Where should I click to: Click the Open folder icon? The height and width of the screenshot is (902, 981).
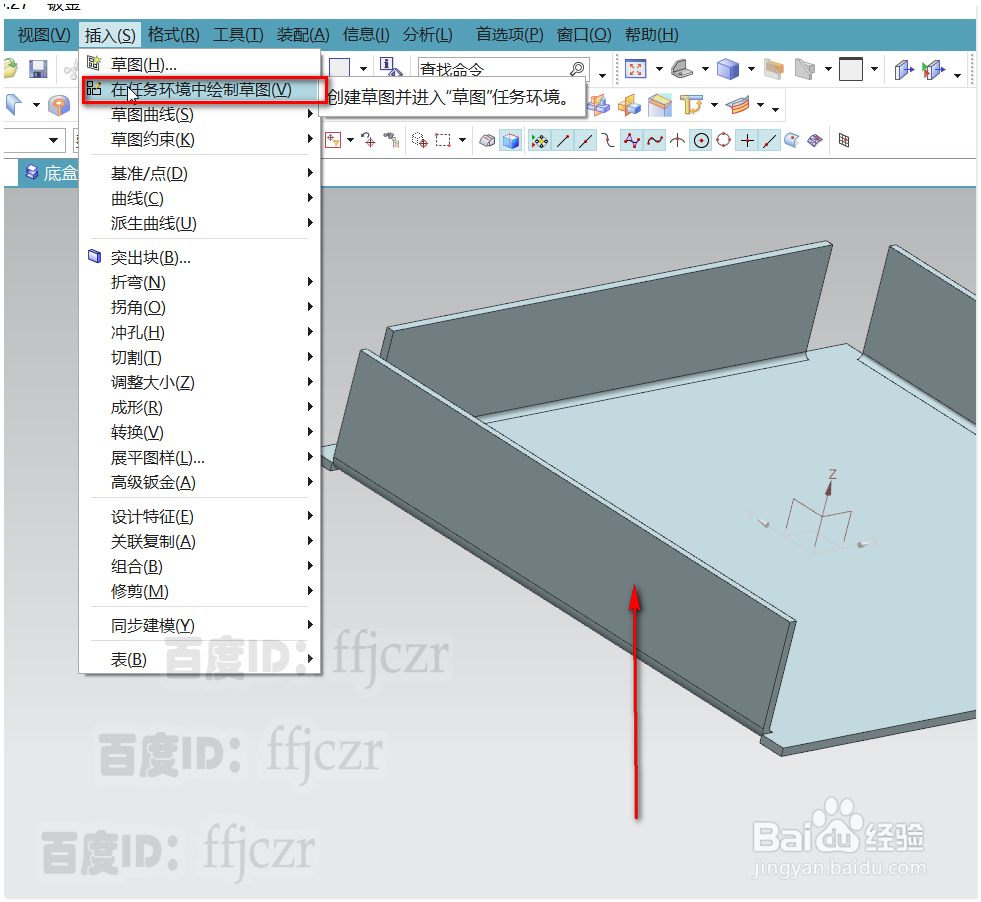point(11,69)
